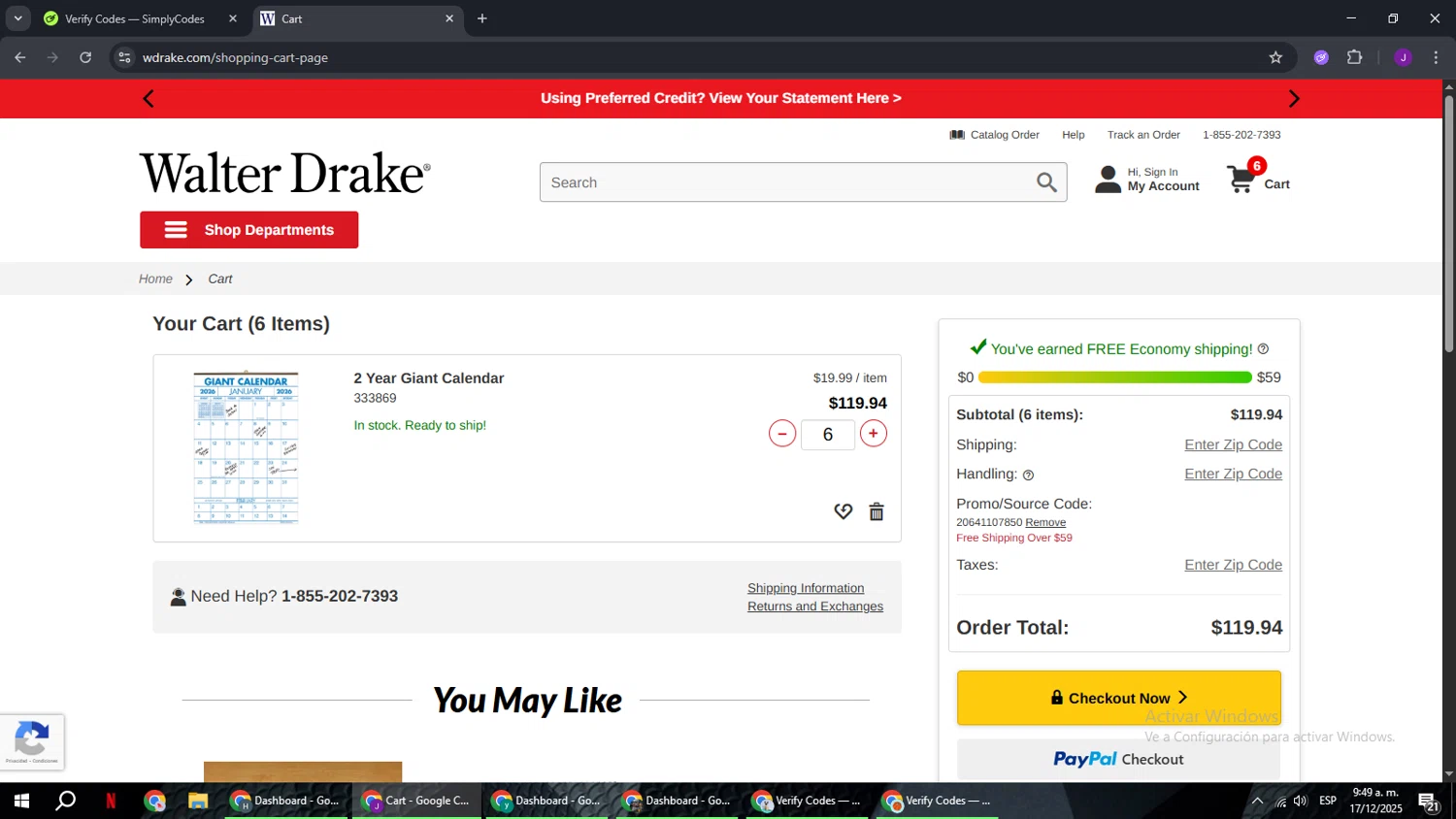Open Shipping Information link

tap(806, 588)
